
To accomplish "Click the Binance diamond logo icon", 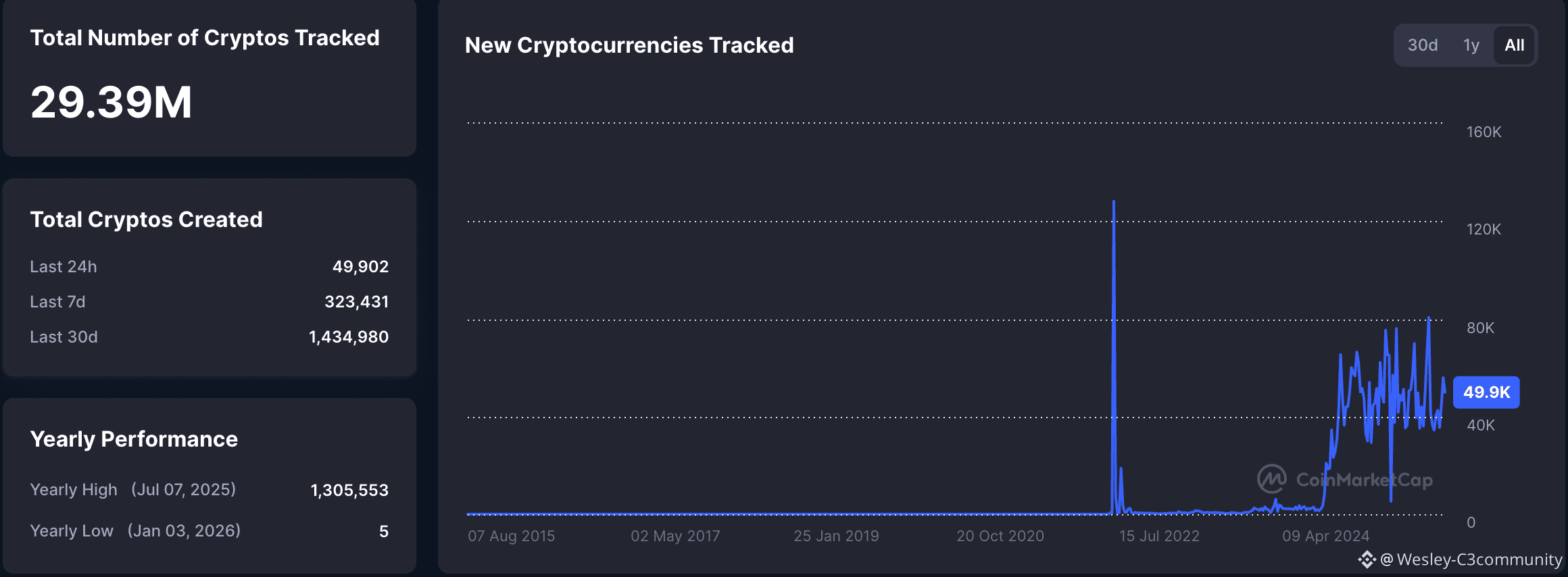I will 1367,559.
